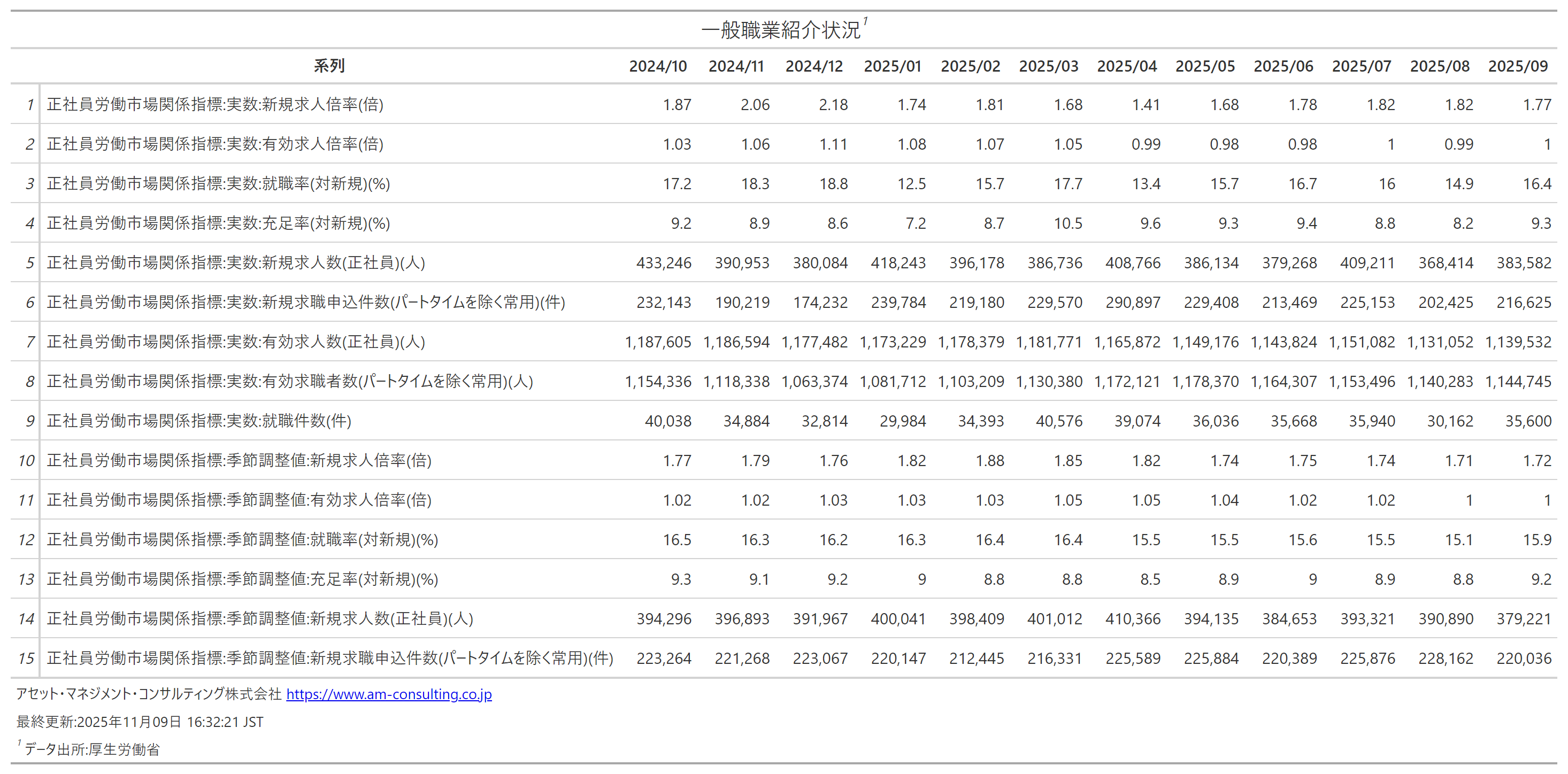Click the データ出所:厚生労働省 footnote

91,749
